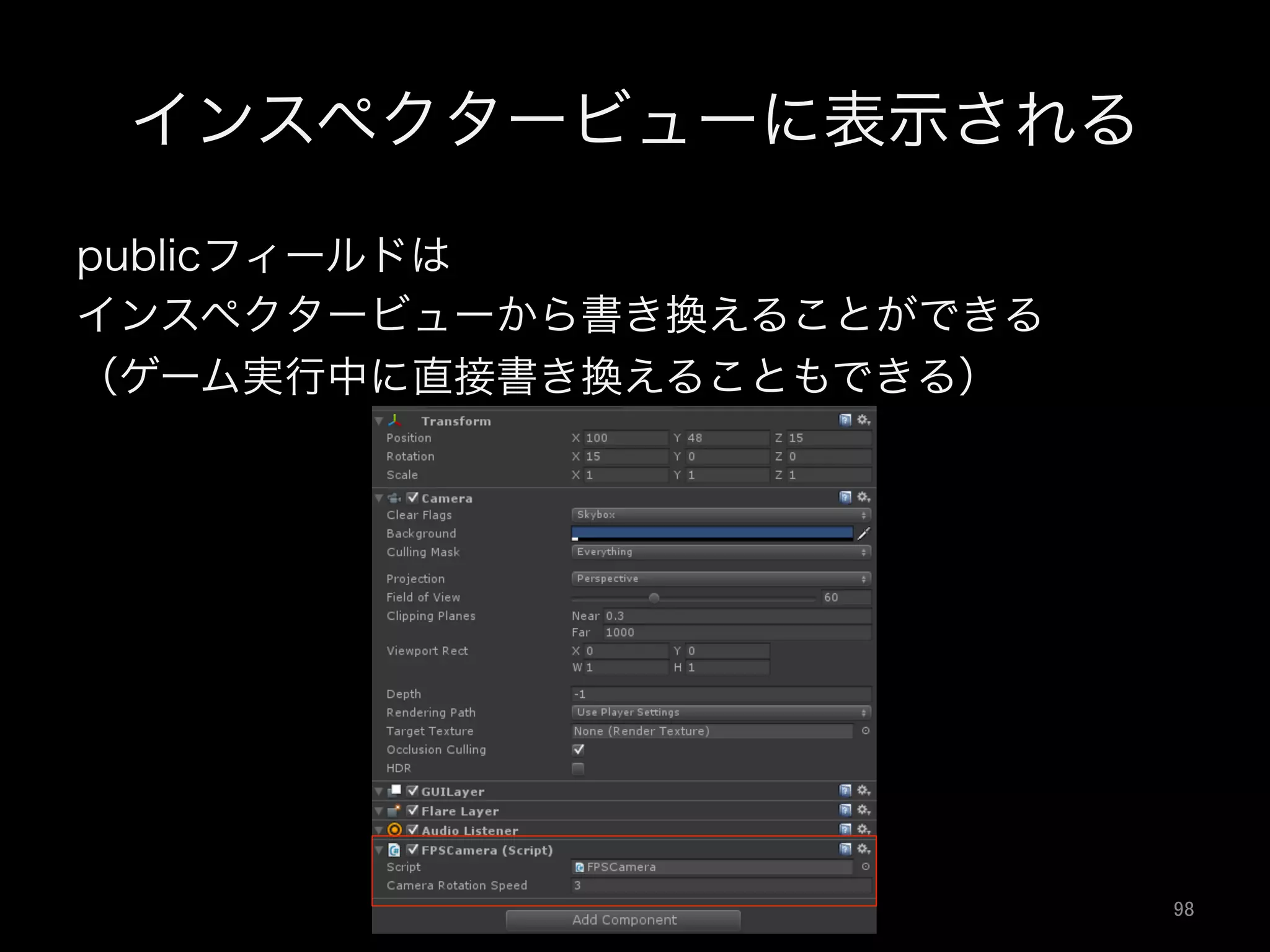This screenshot has width=1270, height=952.
Task: Click the 'Clipping Planes' label
Action: click(431, 616)
